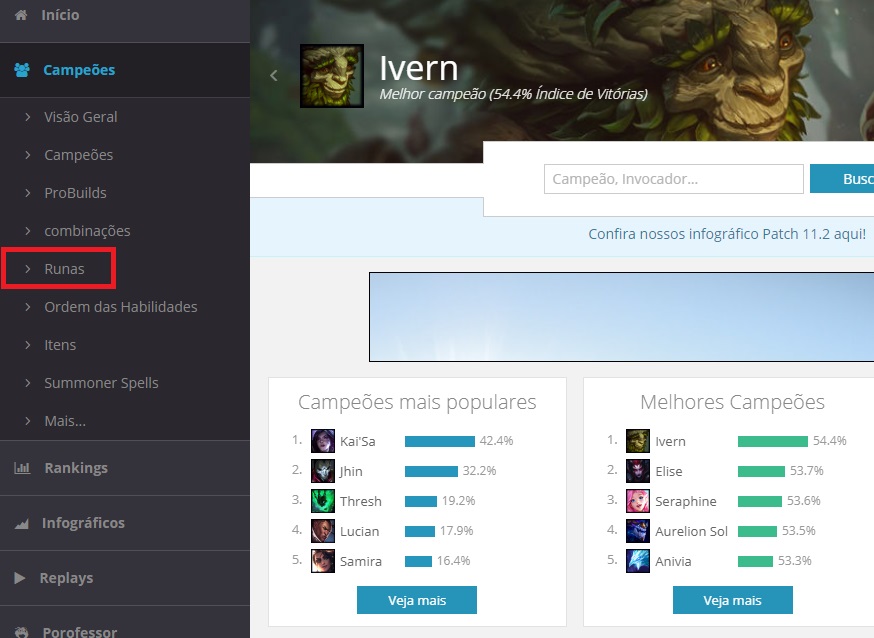Click the Samira name text
This screenshot has width=874, height=638.
coord(361,562)
